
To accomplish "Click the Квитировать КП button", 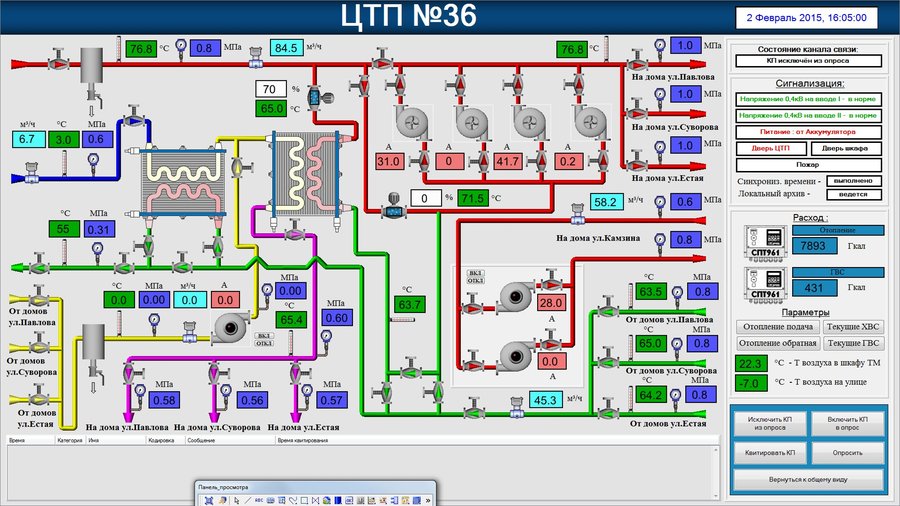I will pos(769,452).
